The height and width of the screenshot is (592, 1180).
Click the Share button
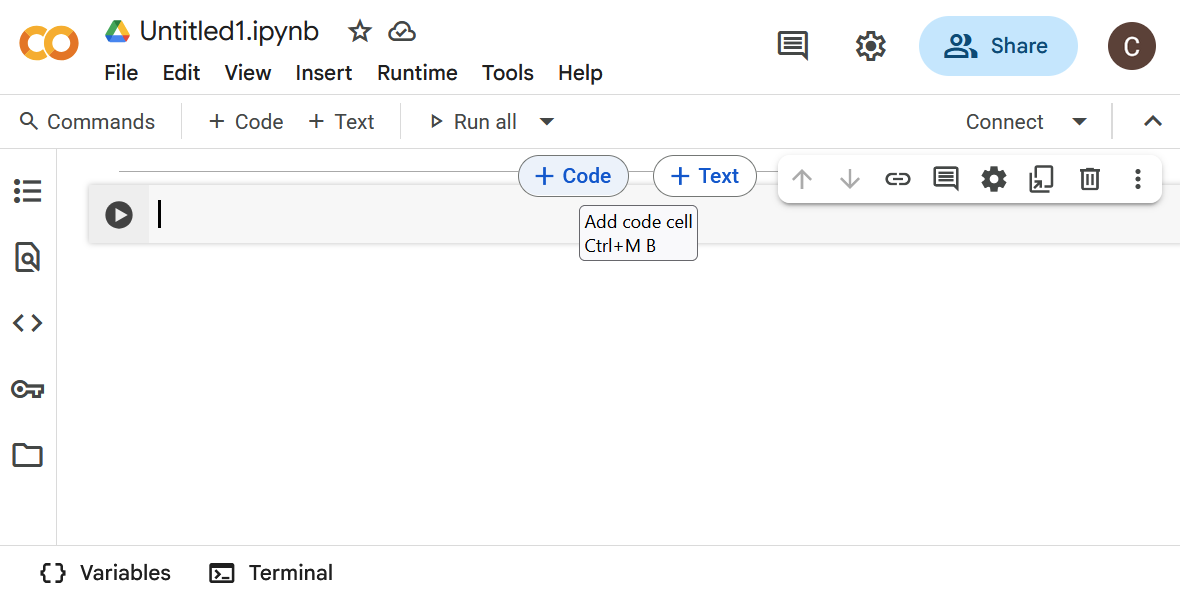click(997, 46)
